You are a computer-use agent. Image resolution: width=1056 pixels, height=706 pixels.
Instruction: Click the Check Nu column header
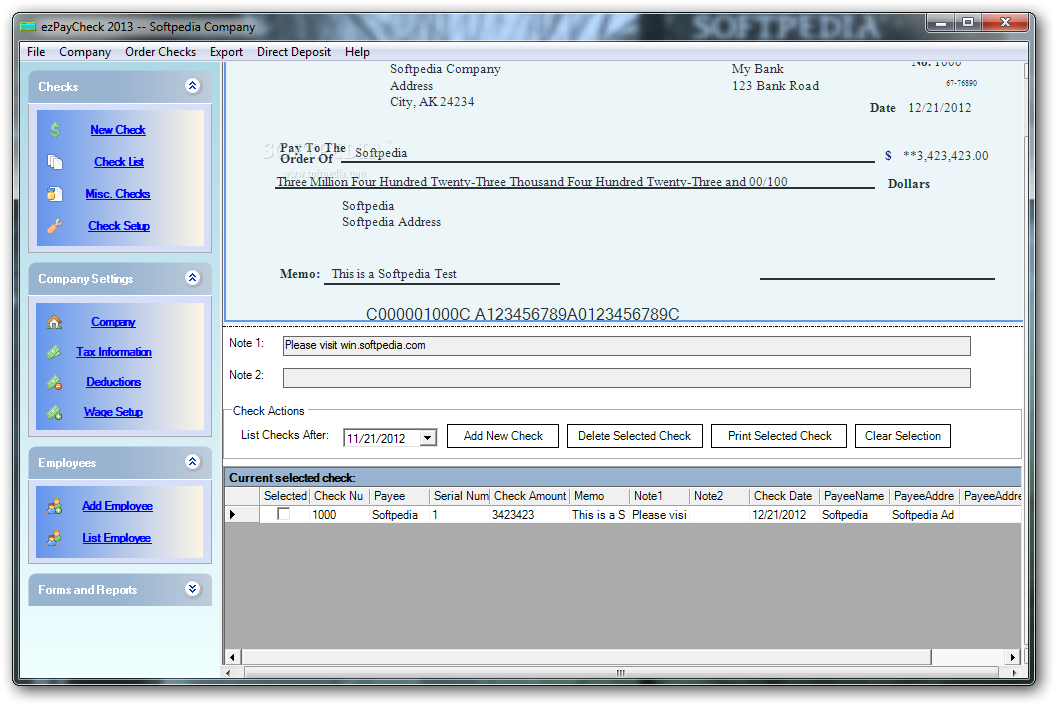(x=339, y=496)
